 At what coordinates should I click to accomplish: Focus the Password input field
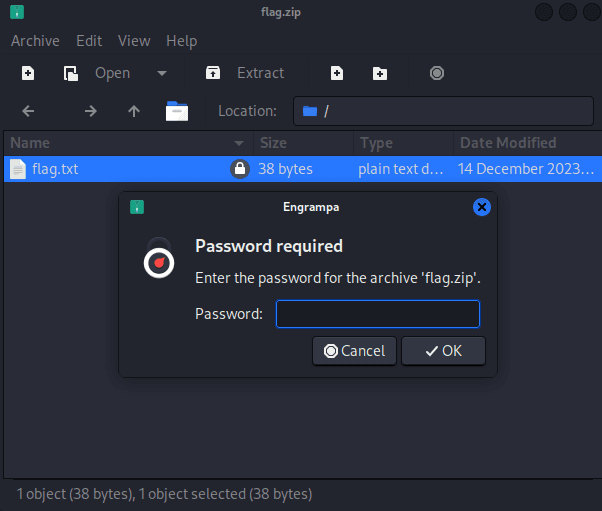378,314
